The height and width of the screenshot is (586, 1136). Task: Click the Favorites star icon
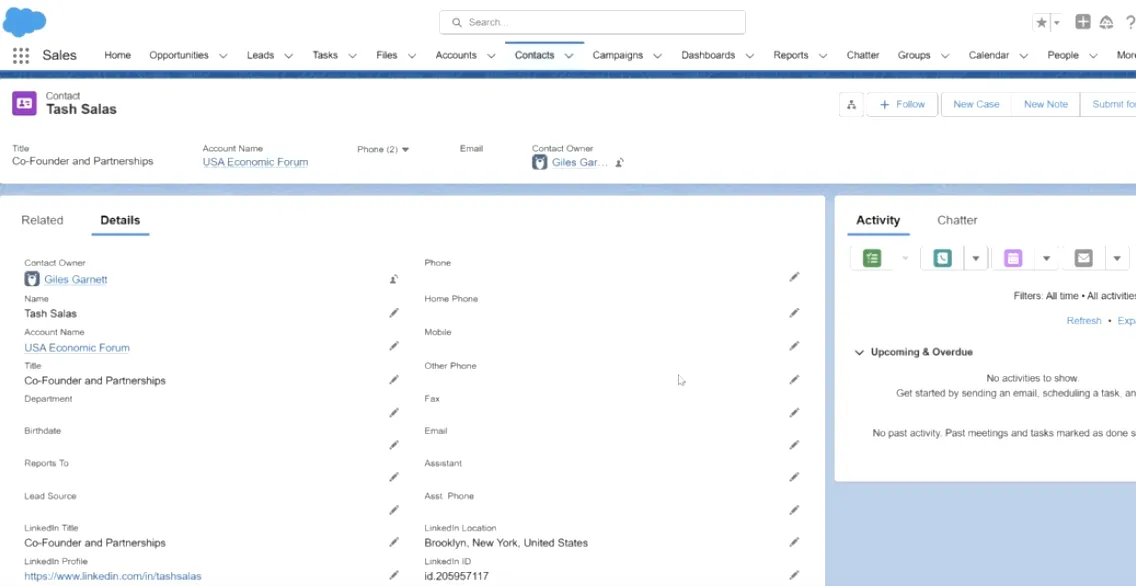(x=1041, y=22)
